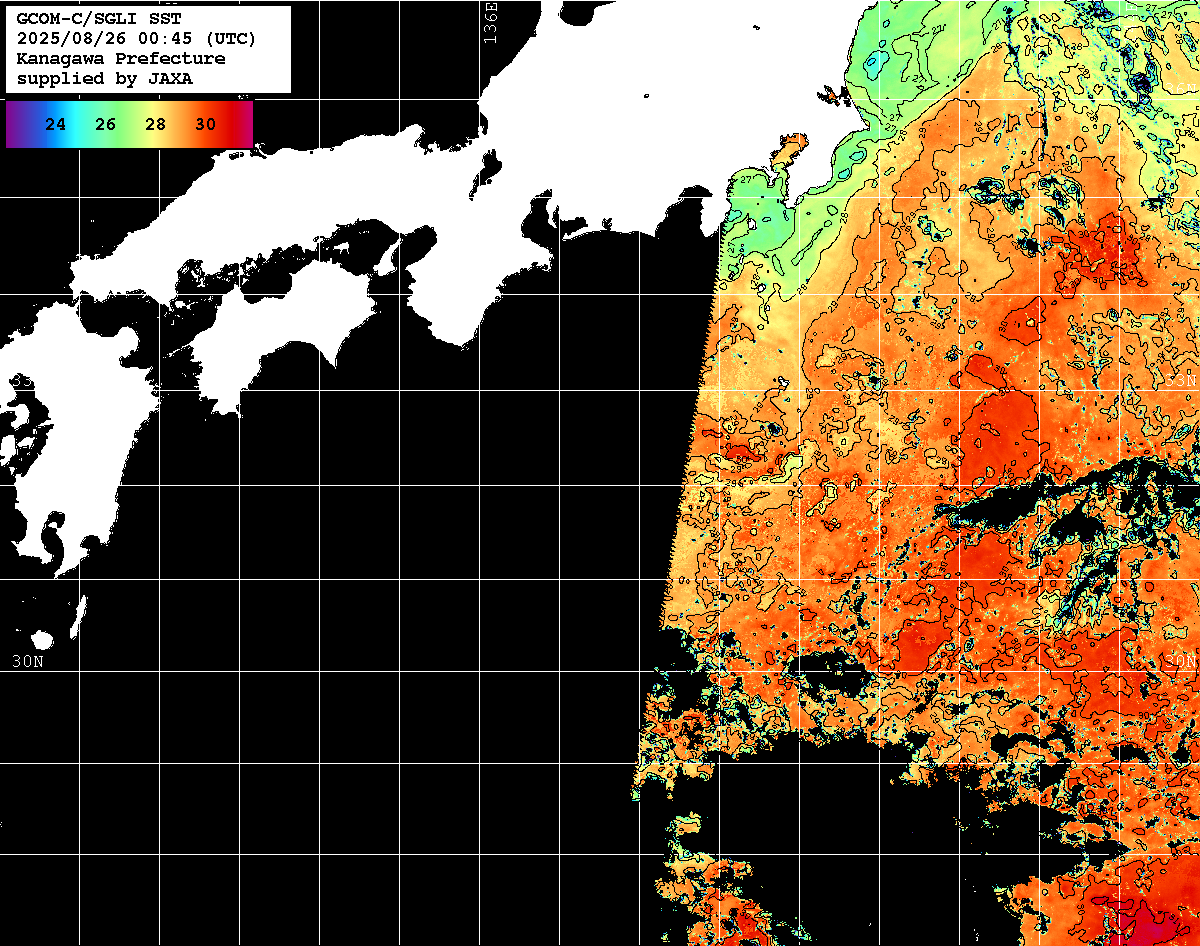Image resolution: width=1200 pixels, height=946 pixels.
Task: Click the 24 value on the color scale
Action: point(56,125)
